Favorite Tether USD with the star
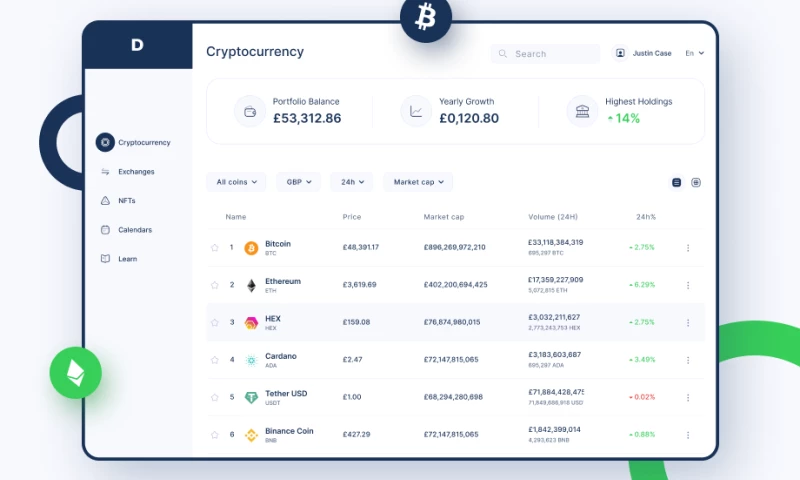Image resolution: width=800 pixels, height=480 pixels. (215, 397)
